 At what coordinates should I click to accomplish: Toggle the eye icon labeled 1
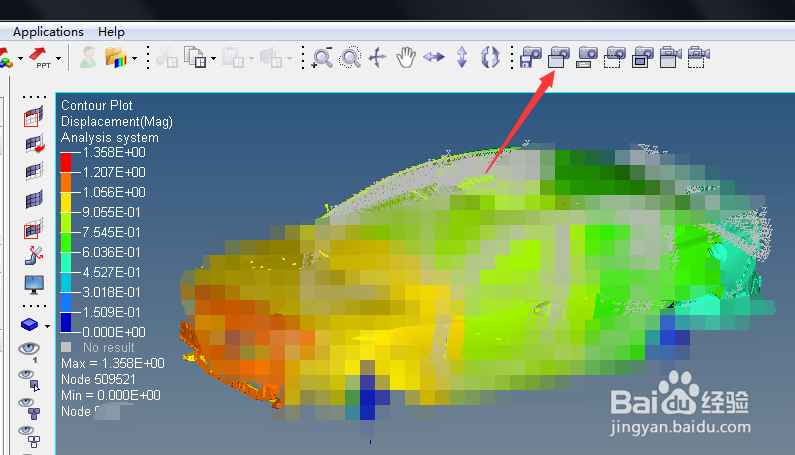click(29, 350)
